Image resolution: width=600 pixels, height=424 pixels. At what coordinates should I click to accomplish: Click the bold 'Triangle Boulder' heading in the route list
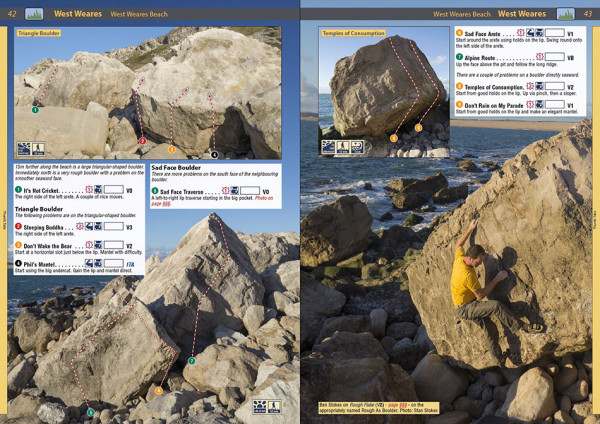click(39, 209)
